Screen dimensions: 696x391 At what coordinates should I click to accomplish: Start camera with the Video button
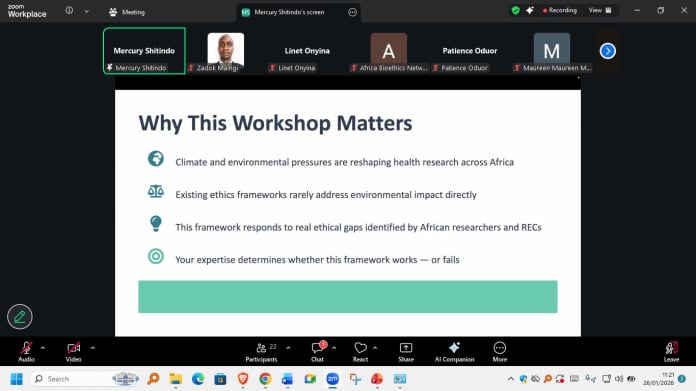coord(74,352)
